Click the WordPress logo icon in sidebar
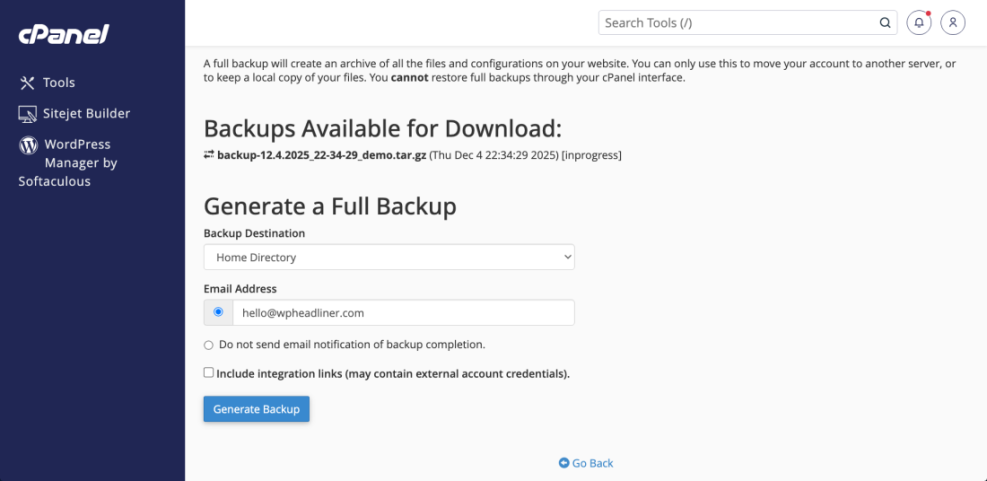This screenshot has height=481, width=987. coord(28,145)
